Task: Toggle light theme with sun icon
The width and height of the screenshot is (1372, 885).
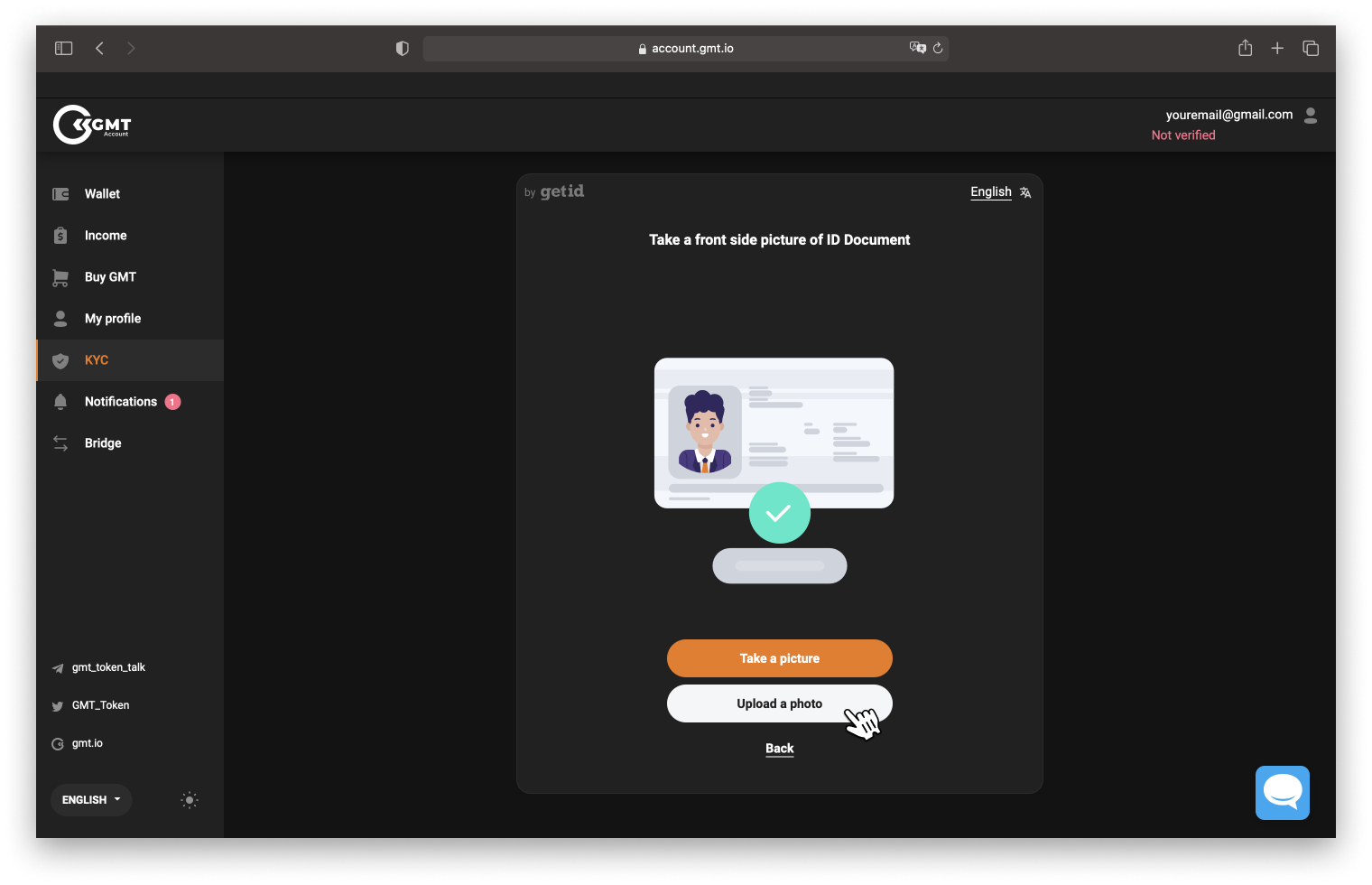Action: [190, 800]
